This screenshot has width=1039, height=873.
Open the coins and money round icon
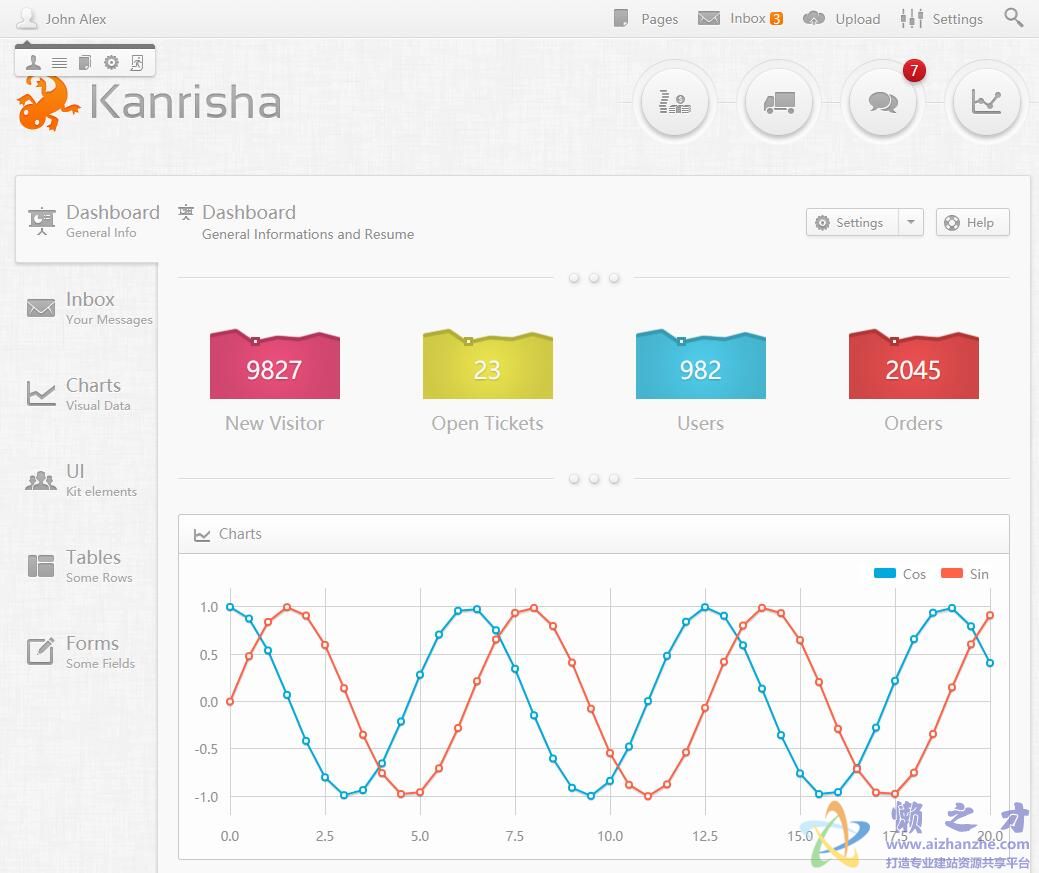[675, 102]
